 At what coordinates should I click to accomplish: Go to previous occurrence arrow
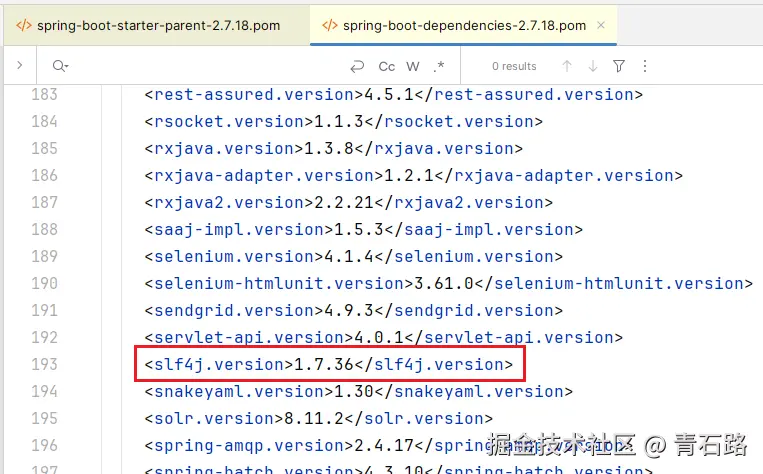567,66
